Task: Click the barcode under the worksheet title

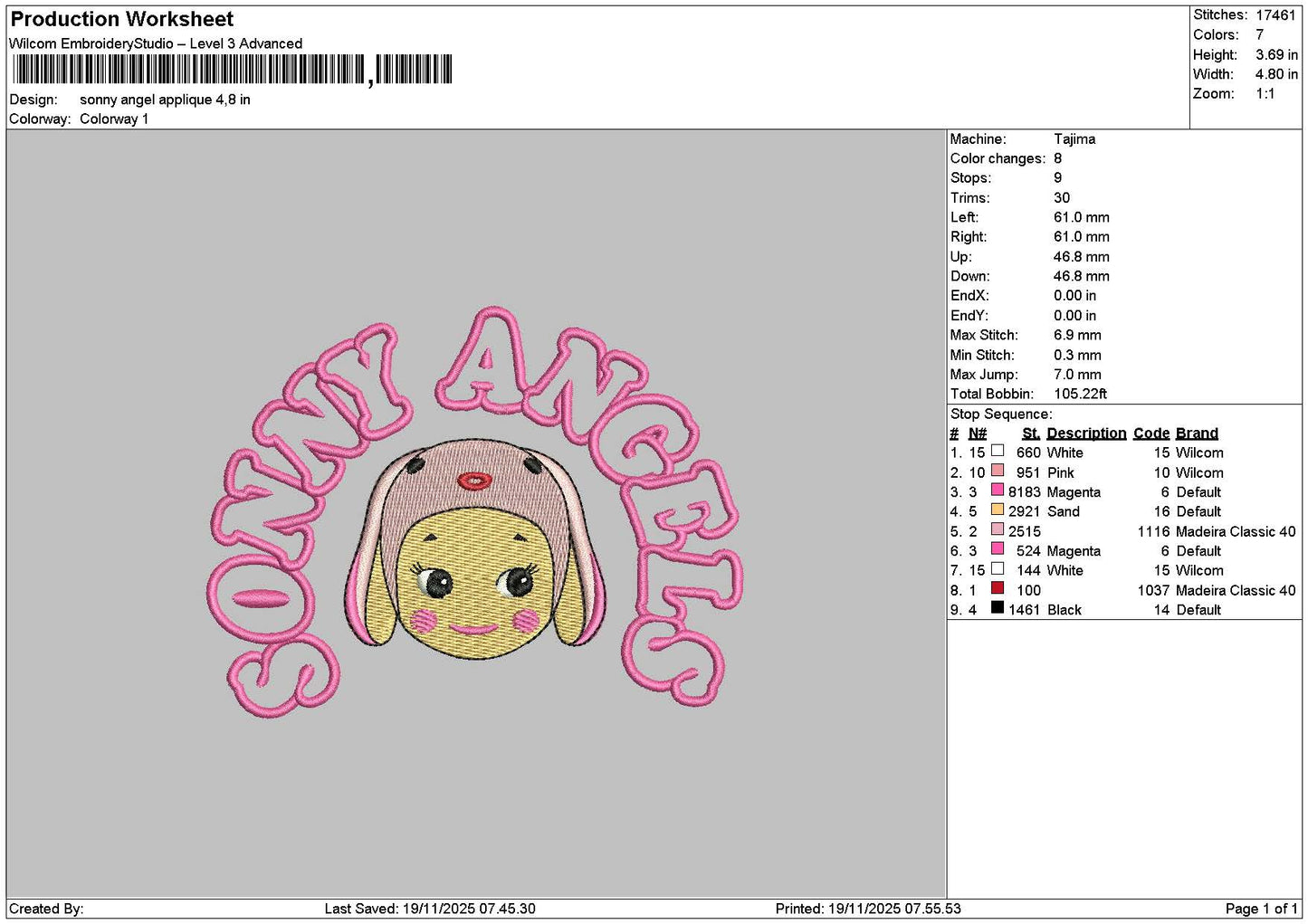Action: (232, 70)
